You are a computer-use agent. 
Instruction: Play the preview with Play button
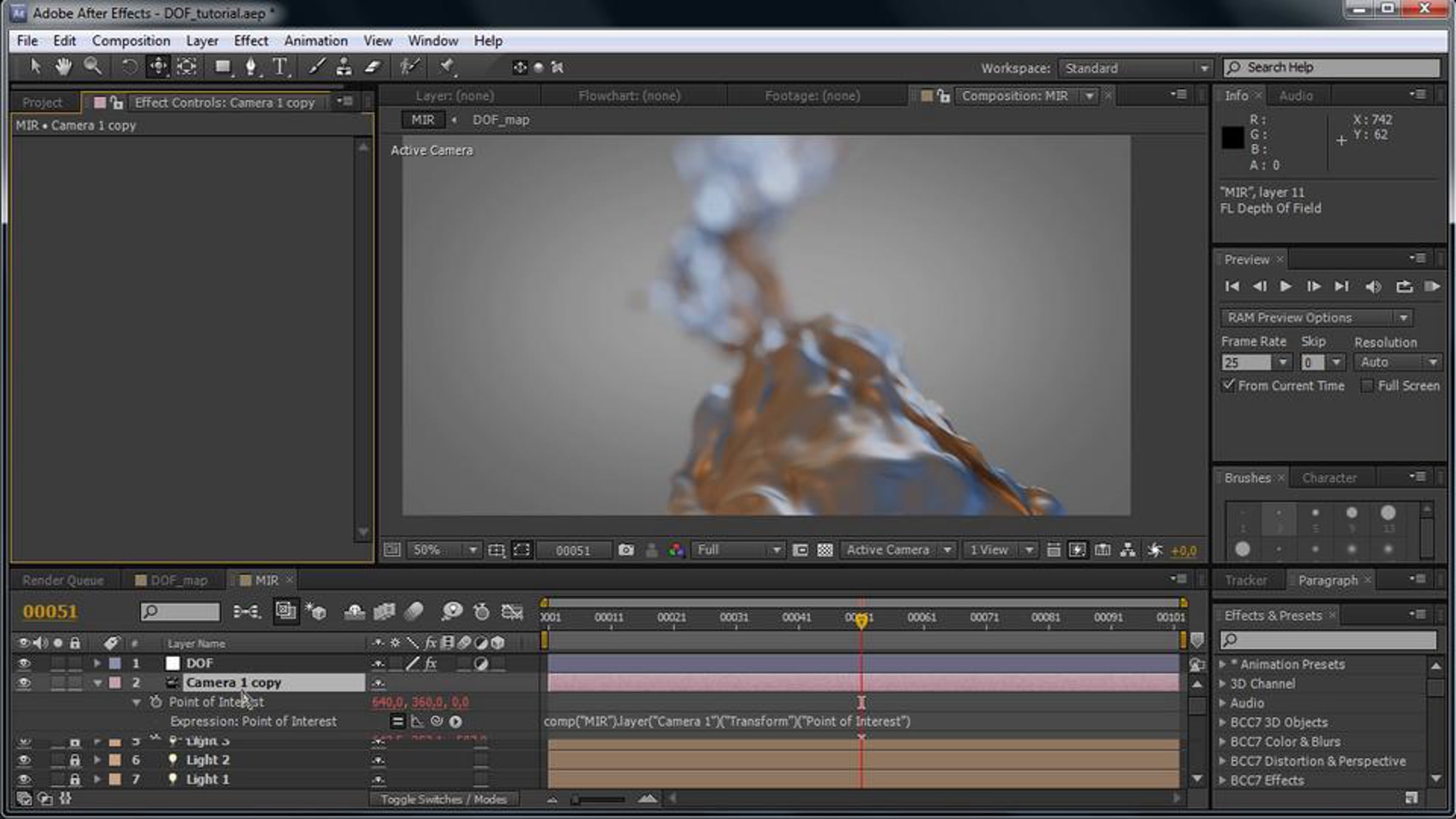point(1286,286)
